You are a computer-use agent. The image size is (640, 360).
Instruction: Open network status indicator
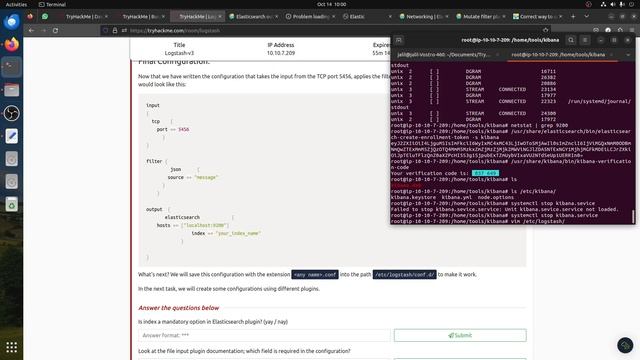pos(603,4)
